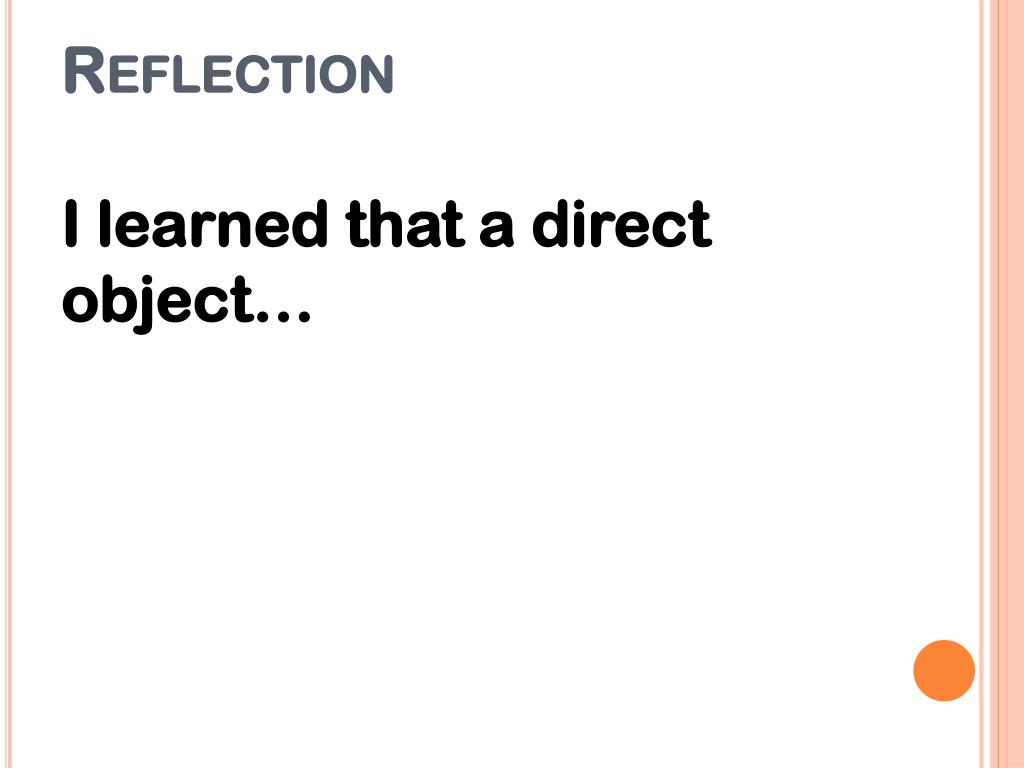
Task: Click the standalone letter 'I' starting the sentence
Action: [x=71, y=225]
